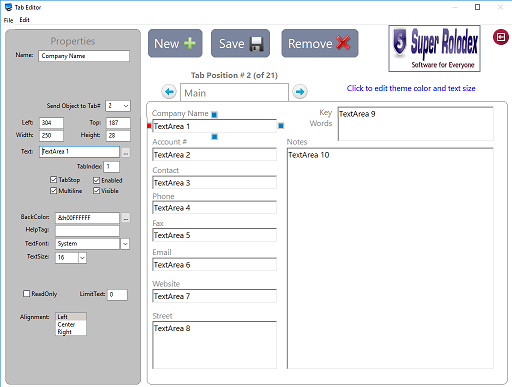Image resolution: width=512 pixels, height=387 pixels.
Task: Select the TextArea 6 field
Action: coord(214,265)
